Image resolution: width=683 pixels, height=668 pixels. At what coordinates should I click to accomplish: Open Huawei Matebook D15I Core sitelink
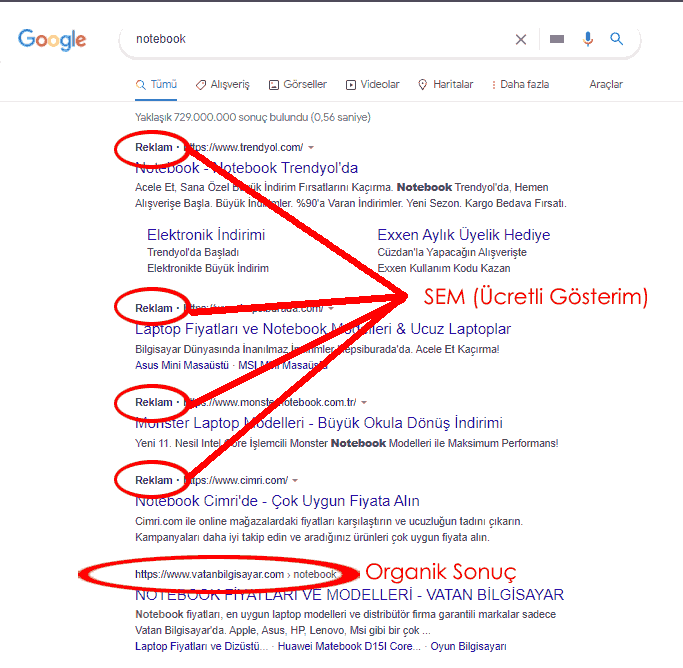tap(349, 646)
